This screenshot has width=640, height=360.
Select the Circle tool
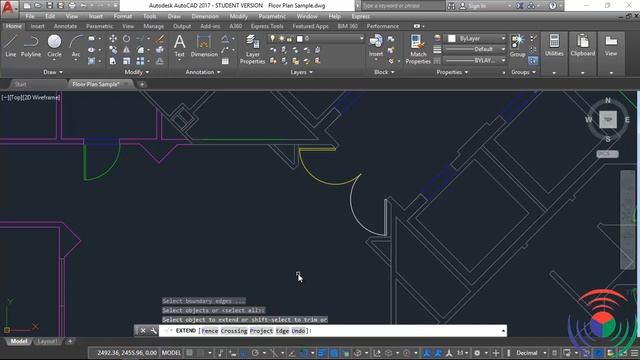pos(54,46)
